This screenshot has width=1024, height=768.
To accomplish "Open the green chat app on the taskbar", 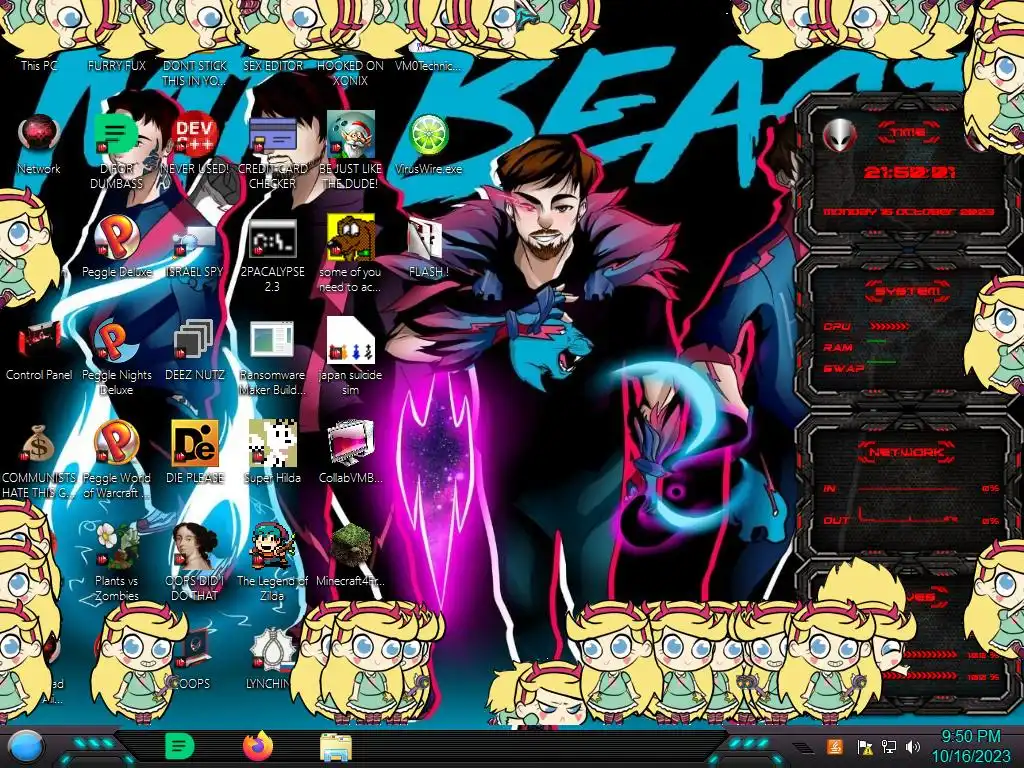I will 180,746.
